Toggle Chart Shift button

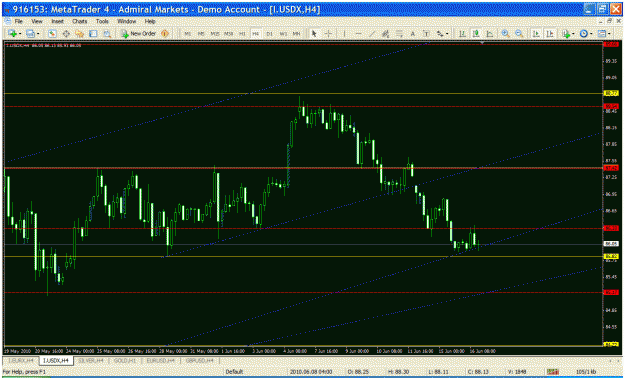click(550, 34)
